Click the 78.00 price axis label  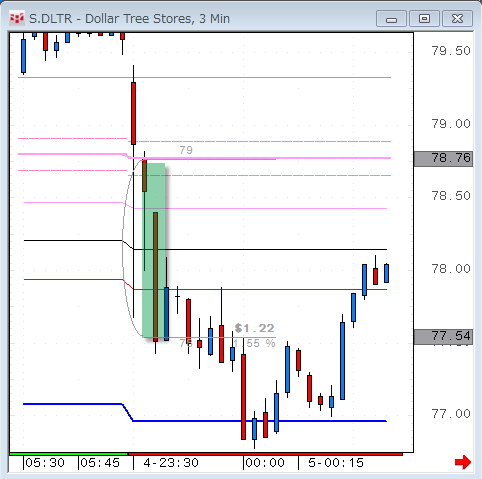[451, 269]
